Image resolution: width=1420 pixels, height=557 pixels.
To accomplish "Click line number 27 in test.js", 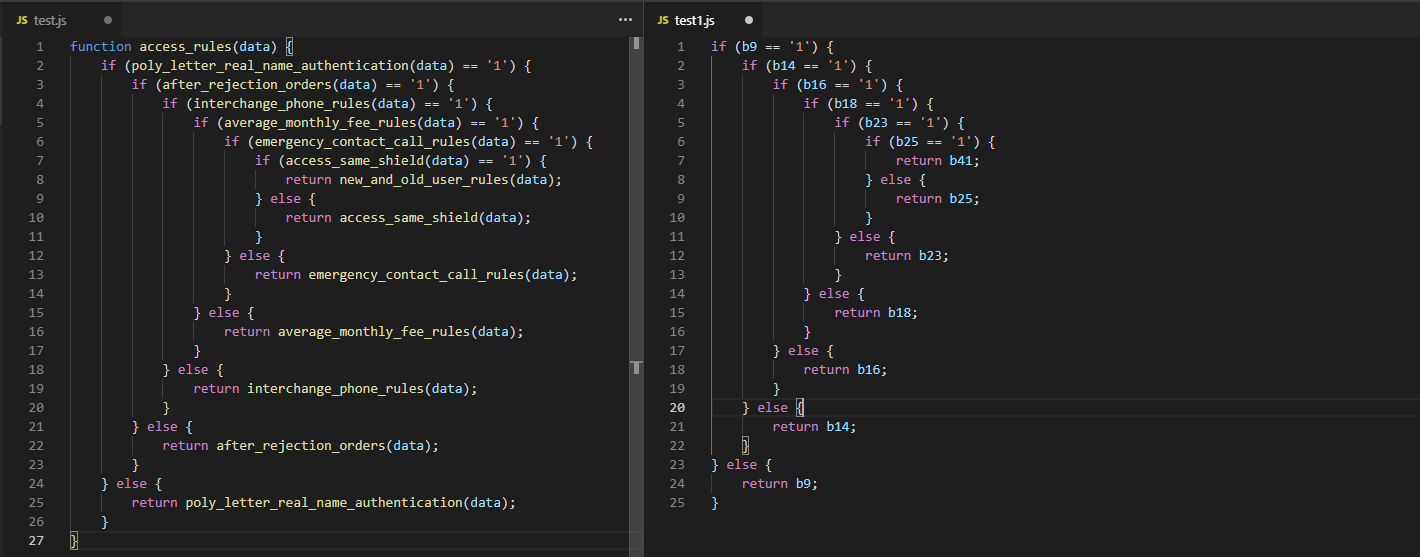I will [x=36, y=541].
